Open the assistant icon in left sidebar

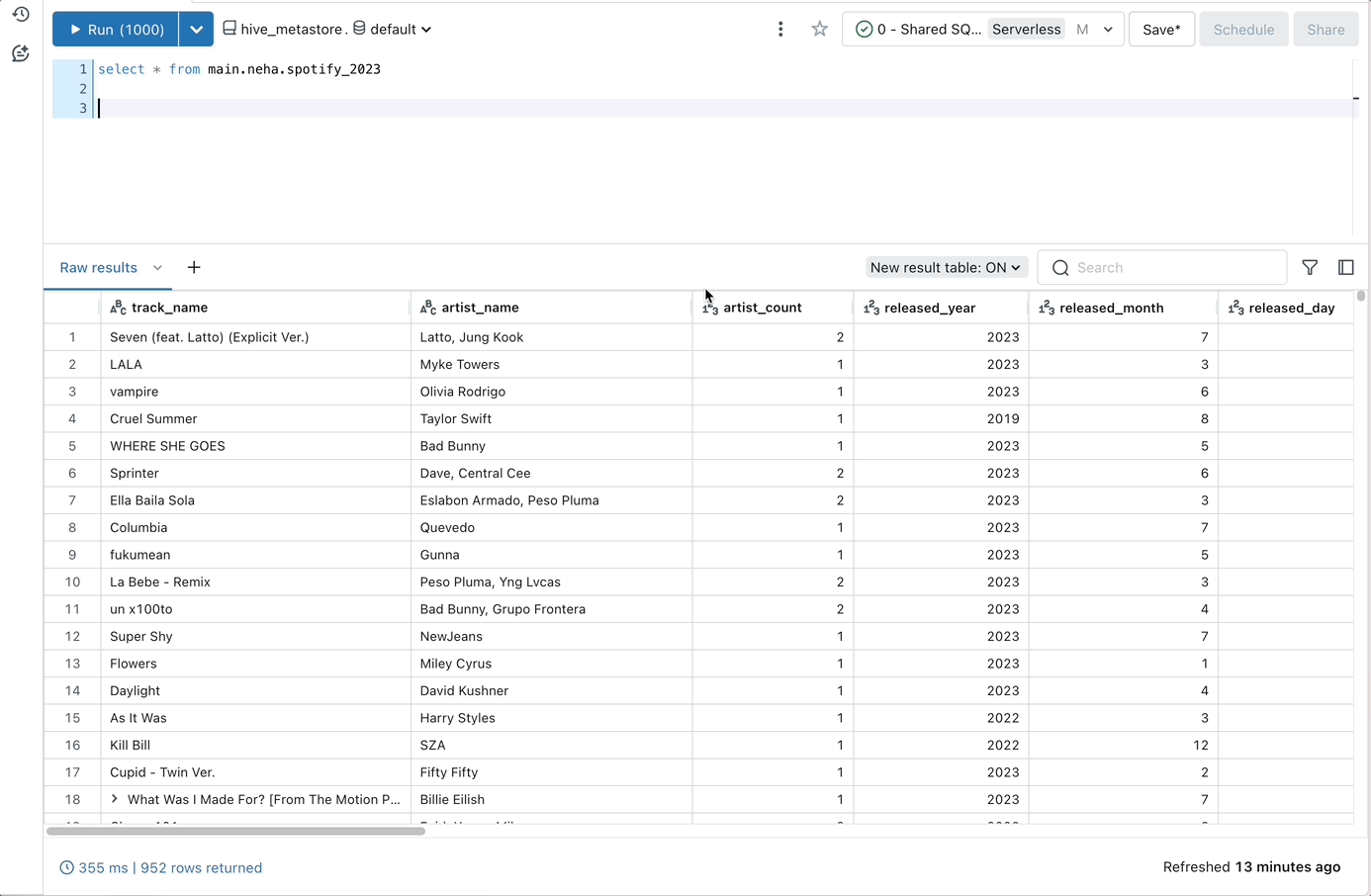(20, 53)
